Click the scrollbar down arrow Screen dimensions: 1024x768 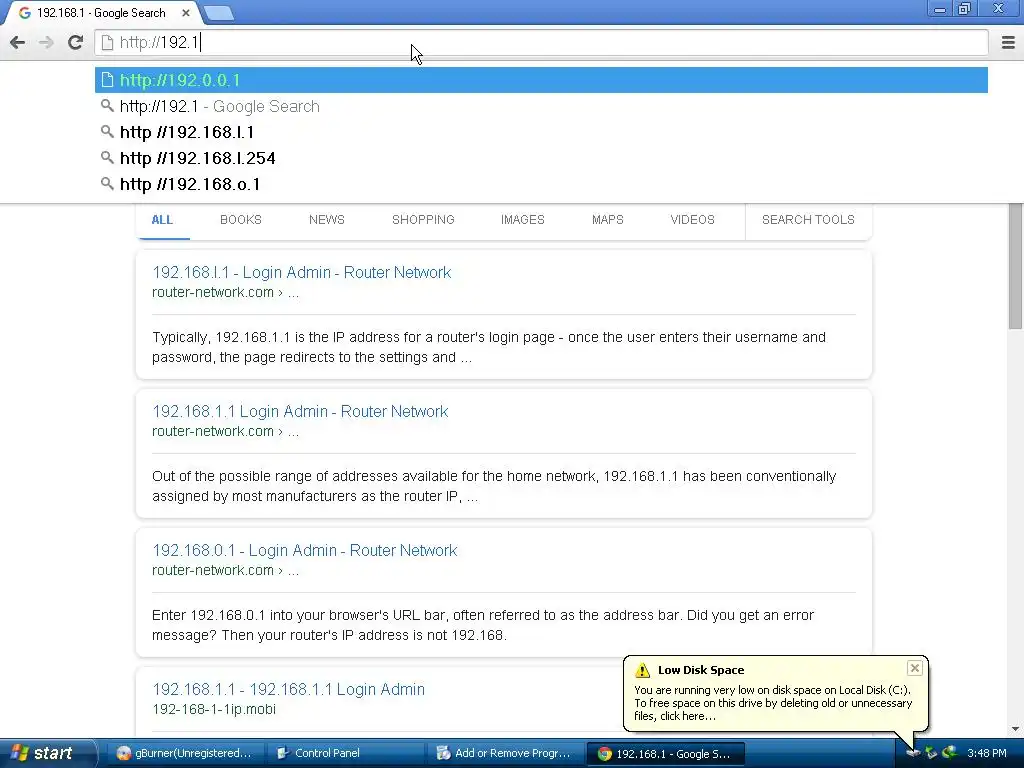pos(1016,729)
